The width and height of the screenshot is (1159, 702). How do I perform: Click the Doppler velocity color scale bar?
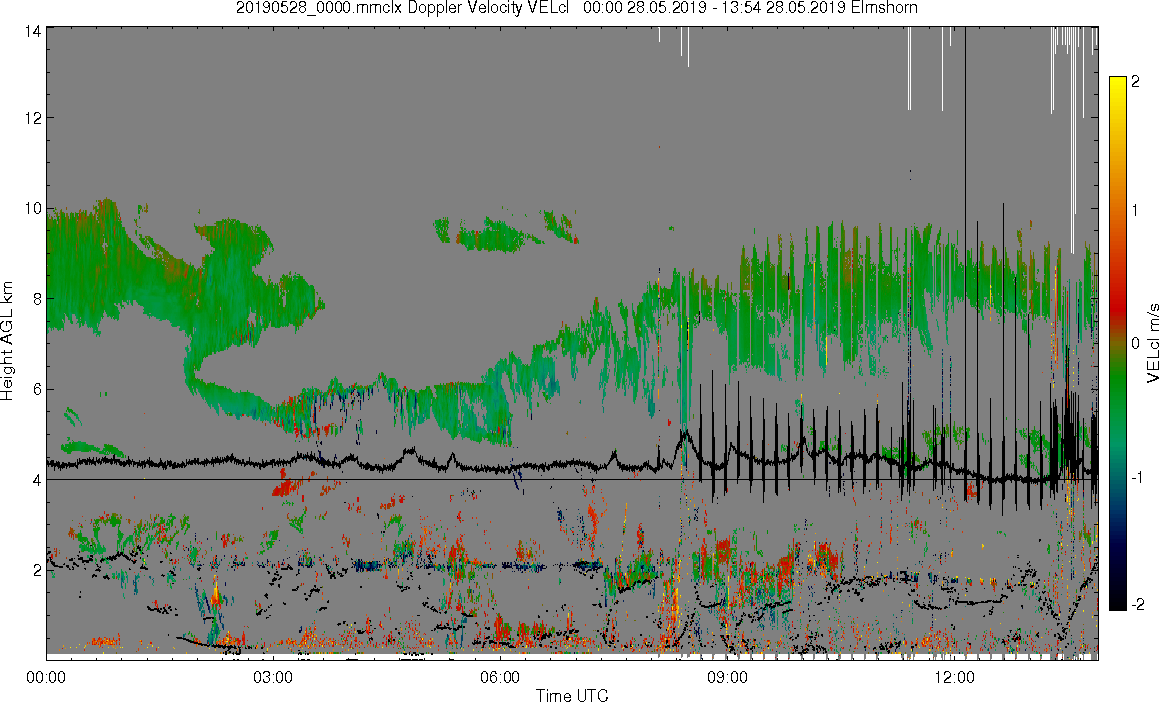coord(1117,343)
